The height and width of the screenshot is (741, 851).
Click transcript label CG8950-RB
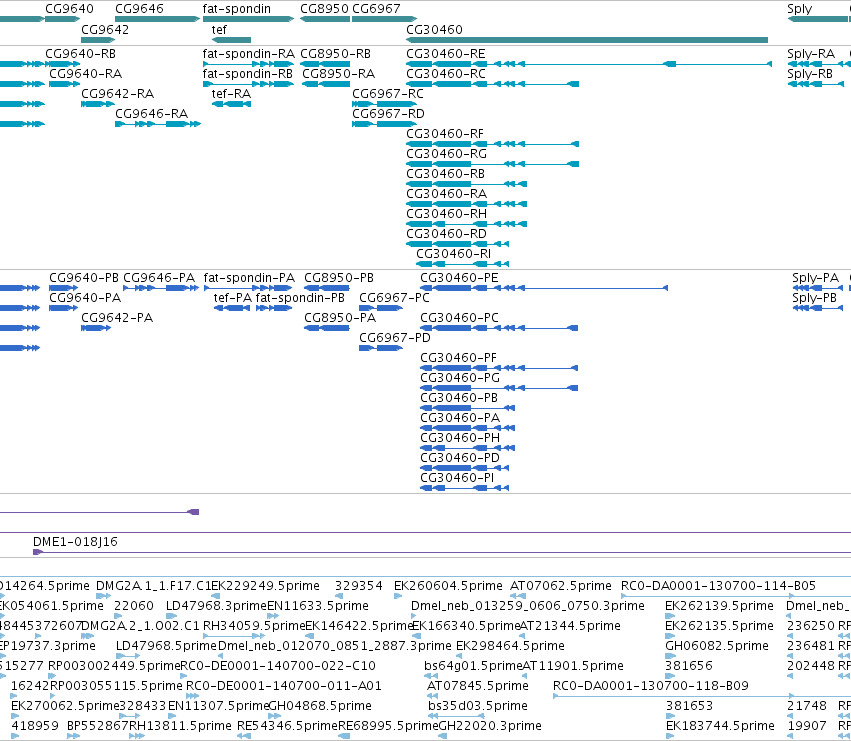[x=335, y=54]
